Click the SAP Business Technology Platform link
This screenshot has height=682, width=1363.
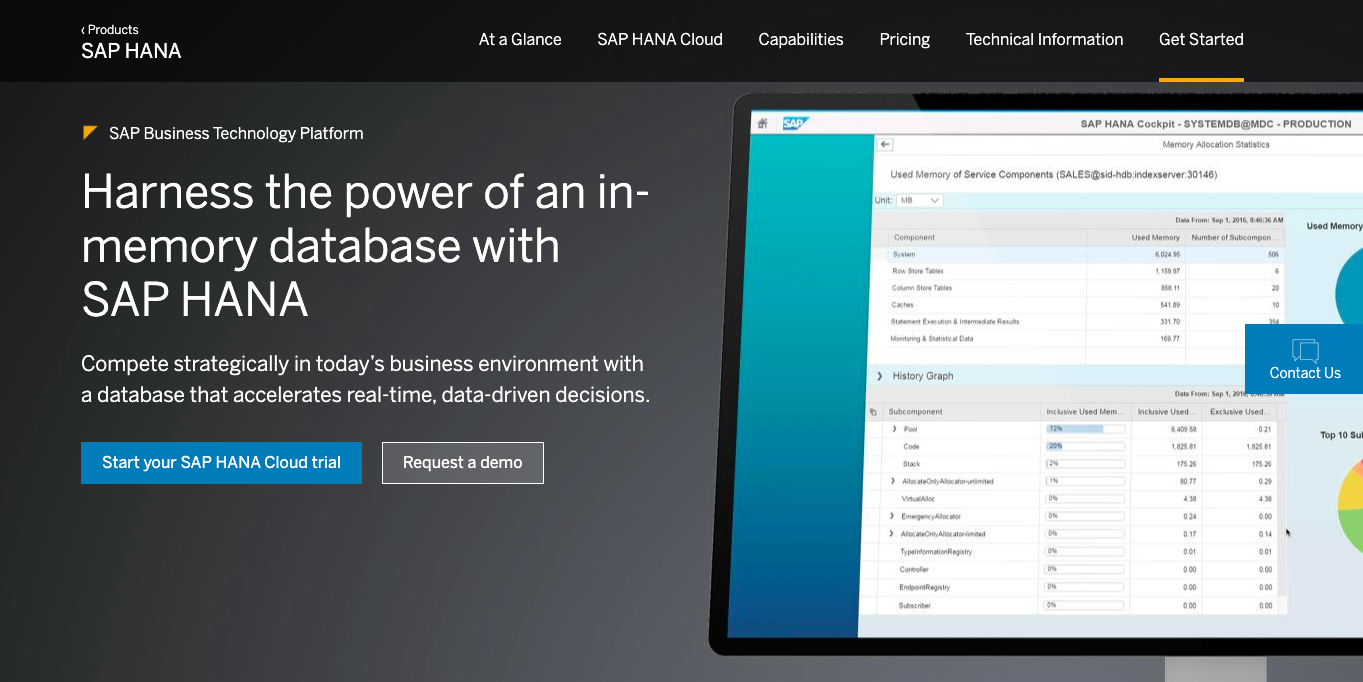[236, 133]
